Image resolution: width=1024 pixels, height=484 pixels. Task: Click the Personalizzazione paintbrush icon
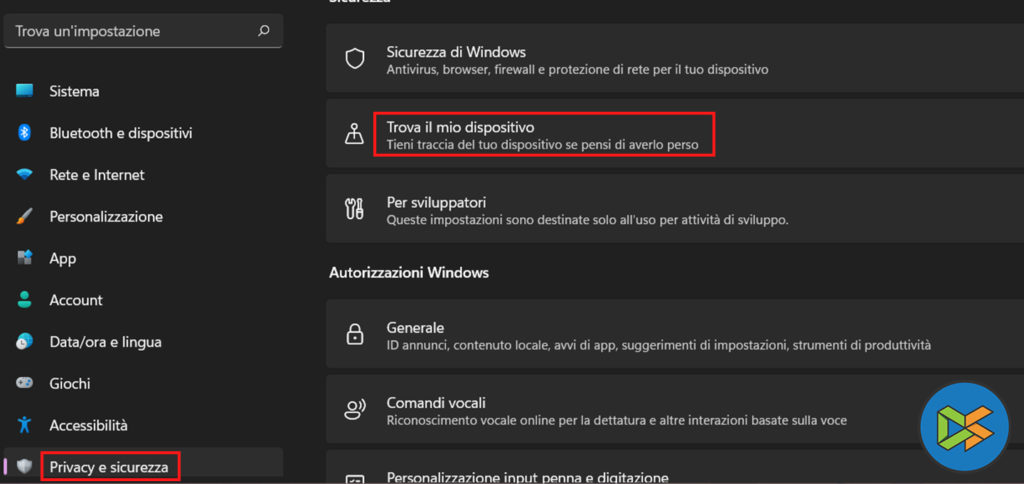pos(25,217)
